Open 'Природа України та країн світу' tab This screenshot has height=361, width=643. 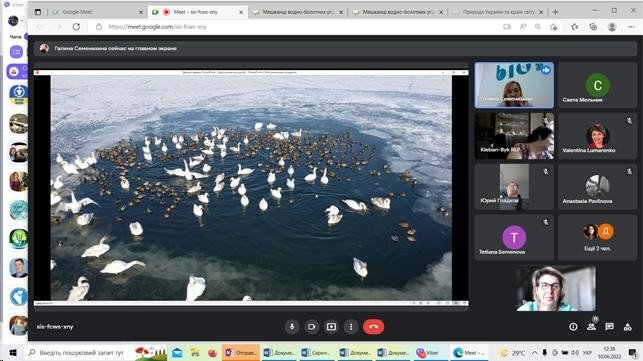pyautogui.click(x=497, y=12)
